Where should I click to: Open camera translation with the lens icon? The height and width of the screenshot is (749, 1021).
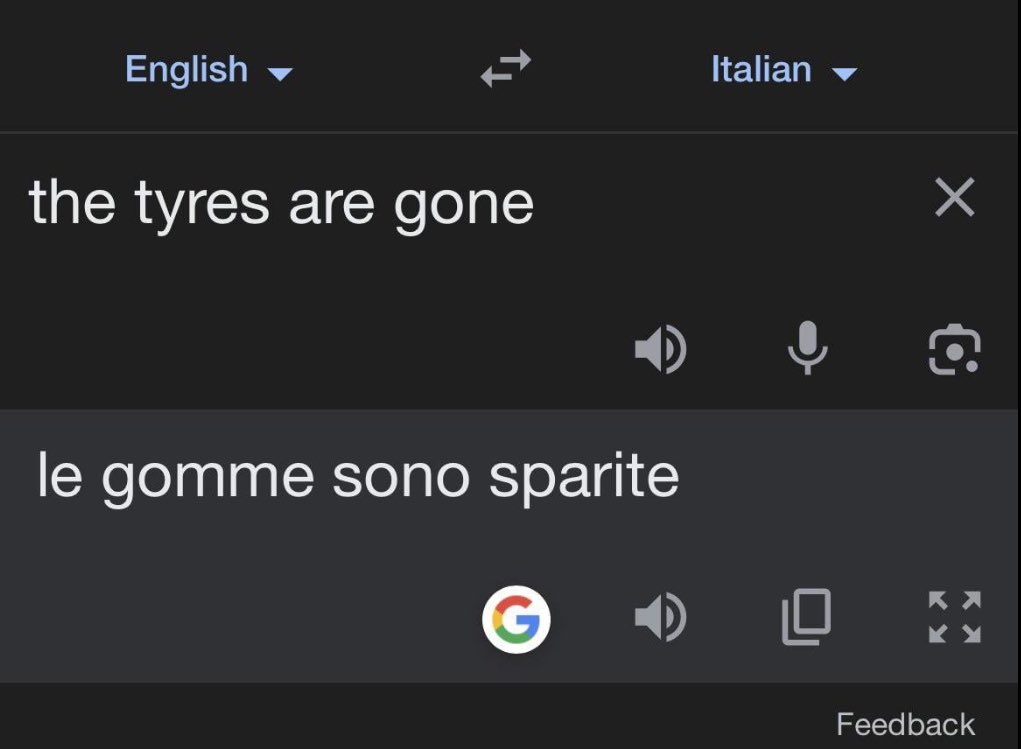point(955,350)
